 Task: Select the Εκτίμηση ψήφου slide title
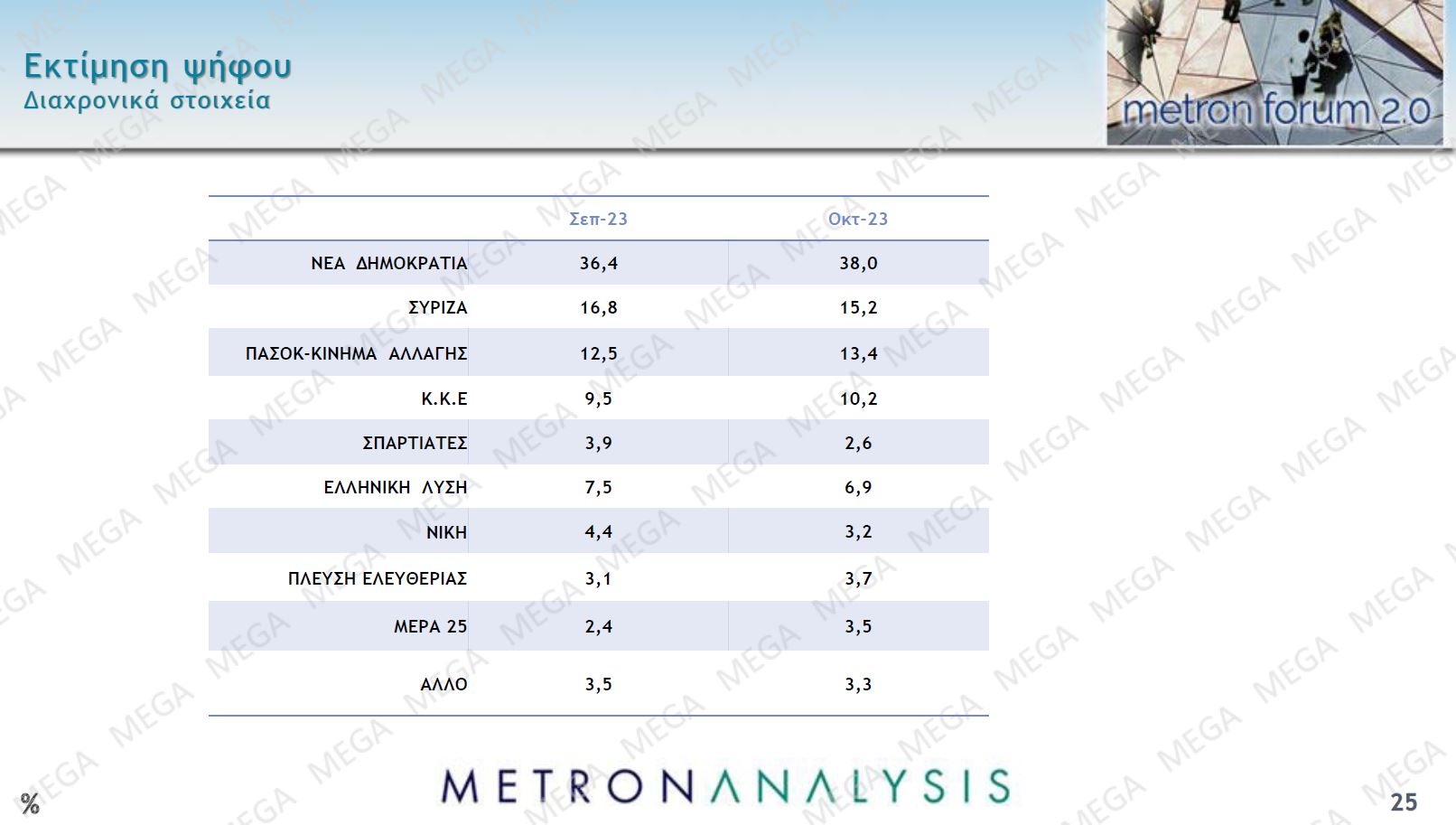[157, 66]
